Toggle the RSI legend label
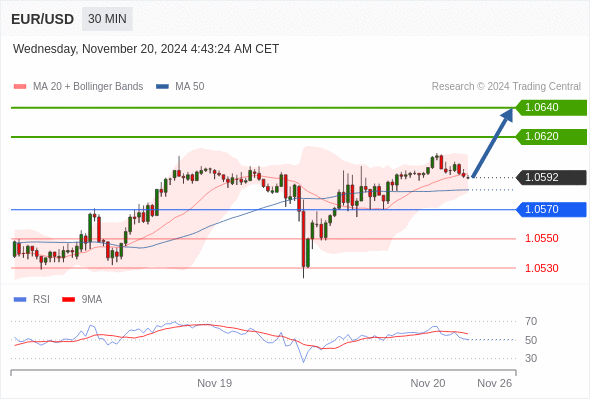 41,300
